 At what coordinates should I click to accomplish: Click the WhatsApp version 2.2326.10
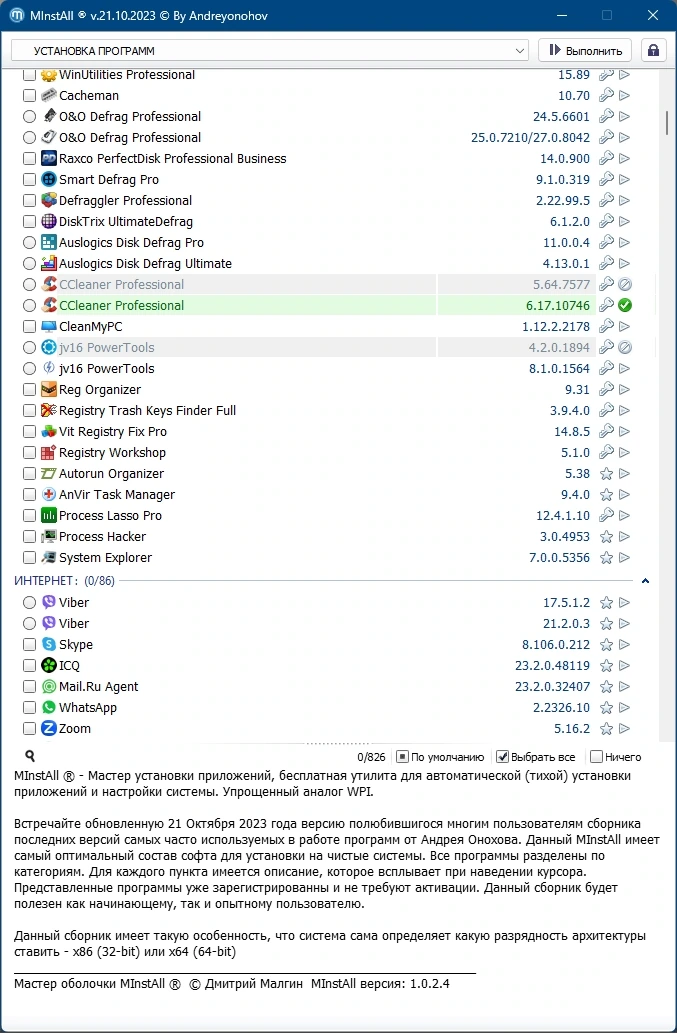562,708
